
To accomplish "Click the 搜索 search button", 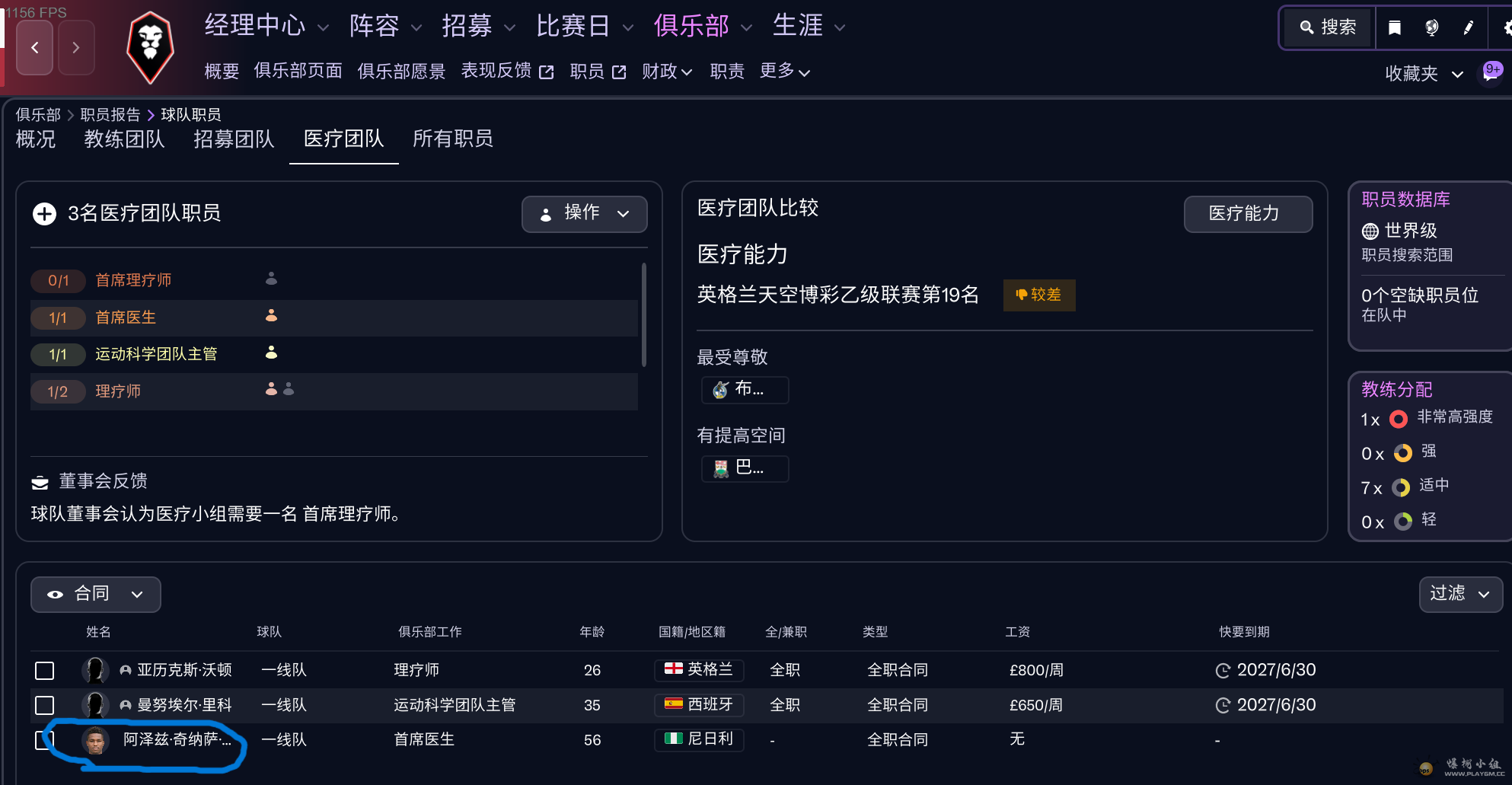I will point(1328,28).
